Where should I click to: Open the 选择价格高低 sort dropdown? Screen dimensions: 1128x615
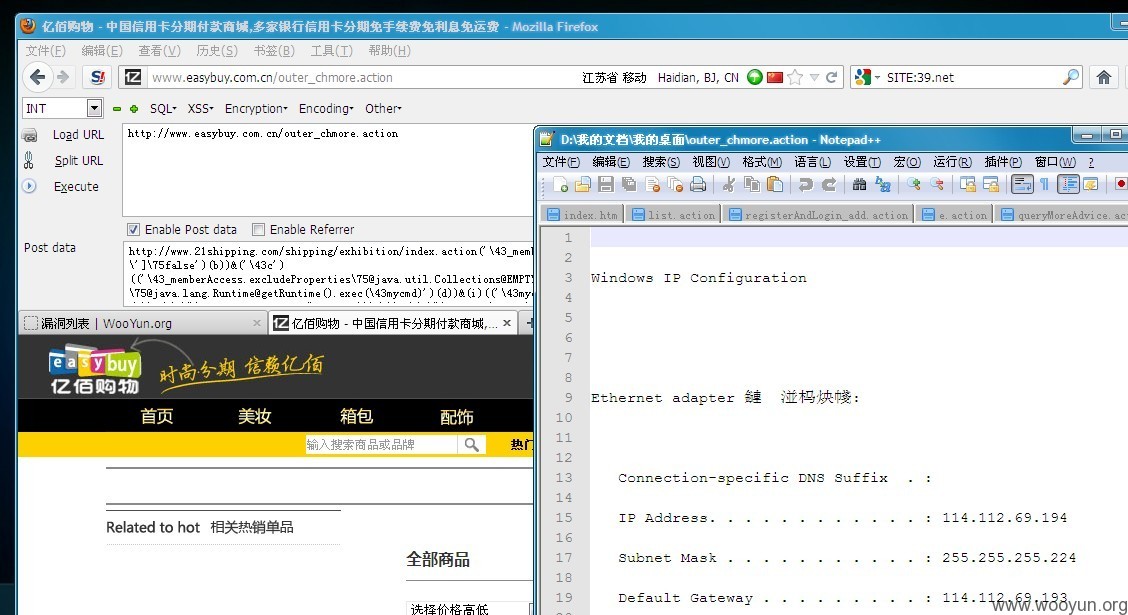coord(470,609)
